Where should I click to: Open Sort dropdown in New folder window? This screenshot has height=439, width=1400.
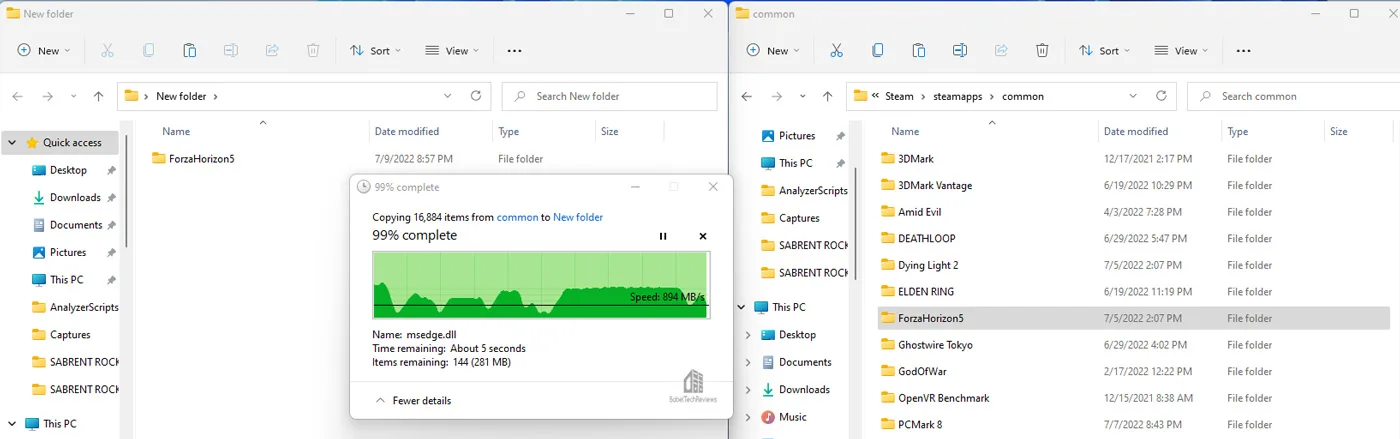coord(375,50)
